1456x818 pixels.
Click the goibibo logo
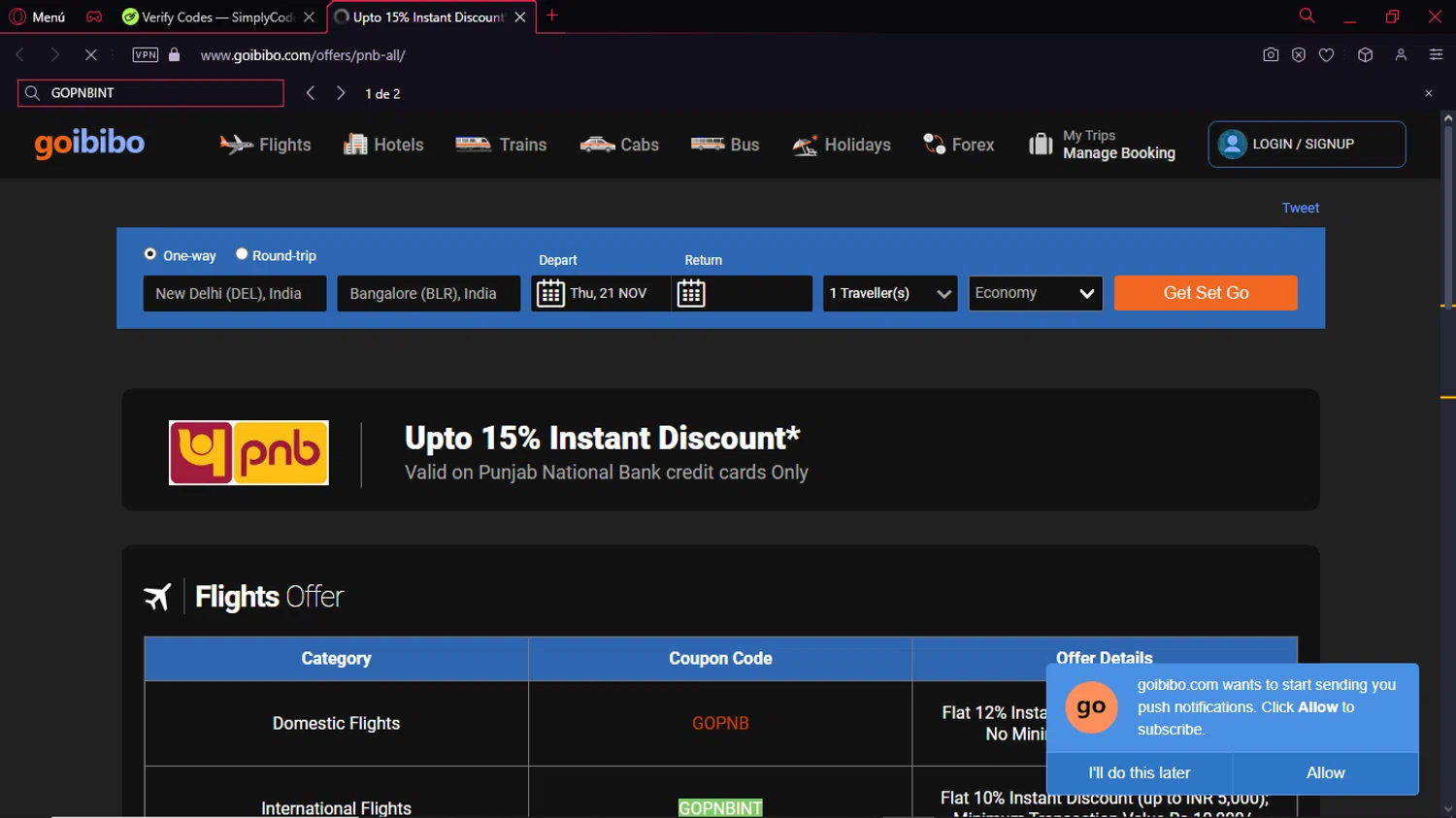click(x=89, y=144)
